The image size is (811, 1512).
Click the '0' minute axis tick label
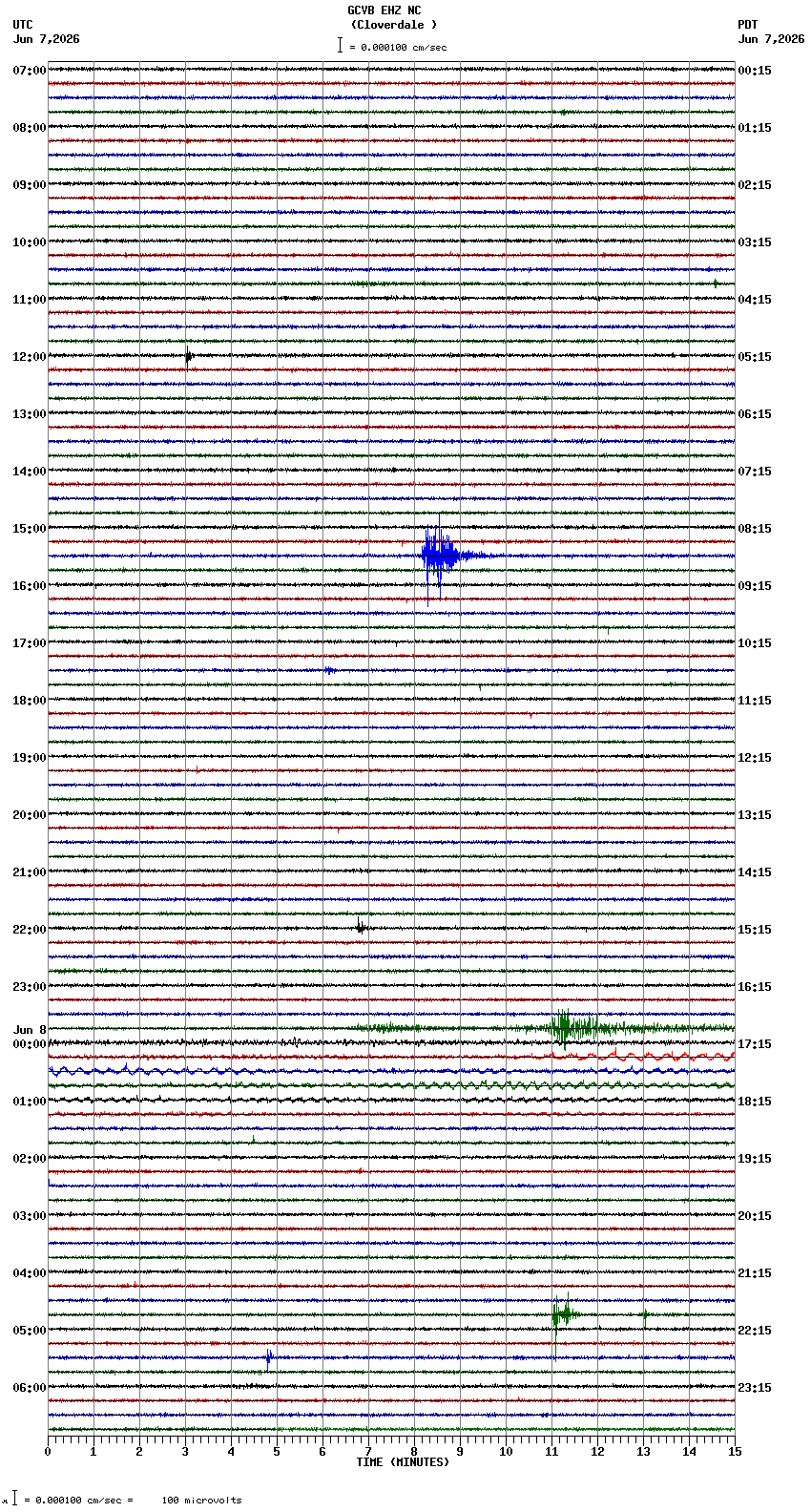[x=48, y=1452]
